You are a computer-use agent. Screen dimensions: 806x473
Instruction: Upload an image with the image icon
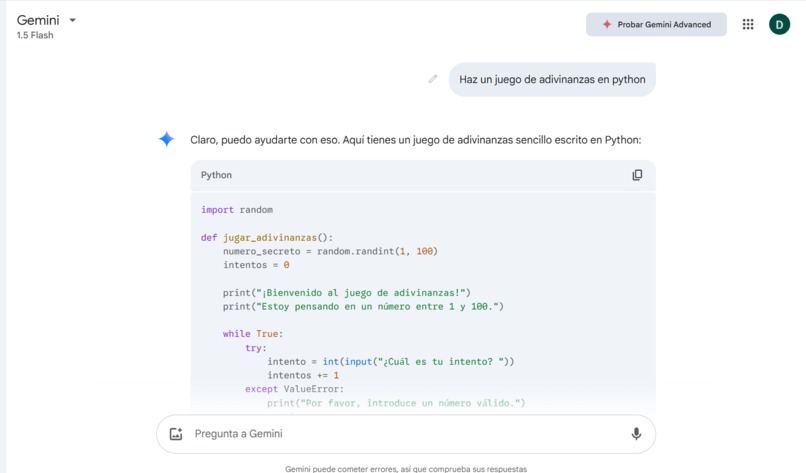click(x=176, y=434)
